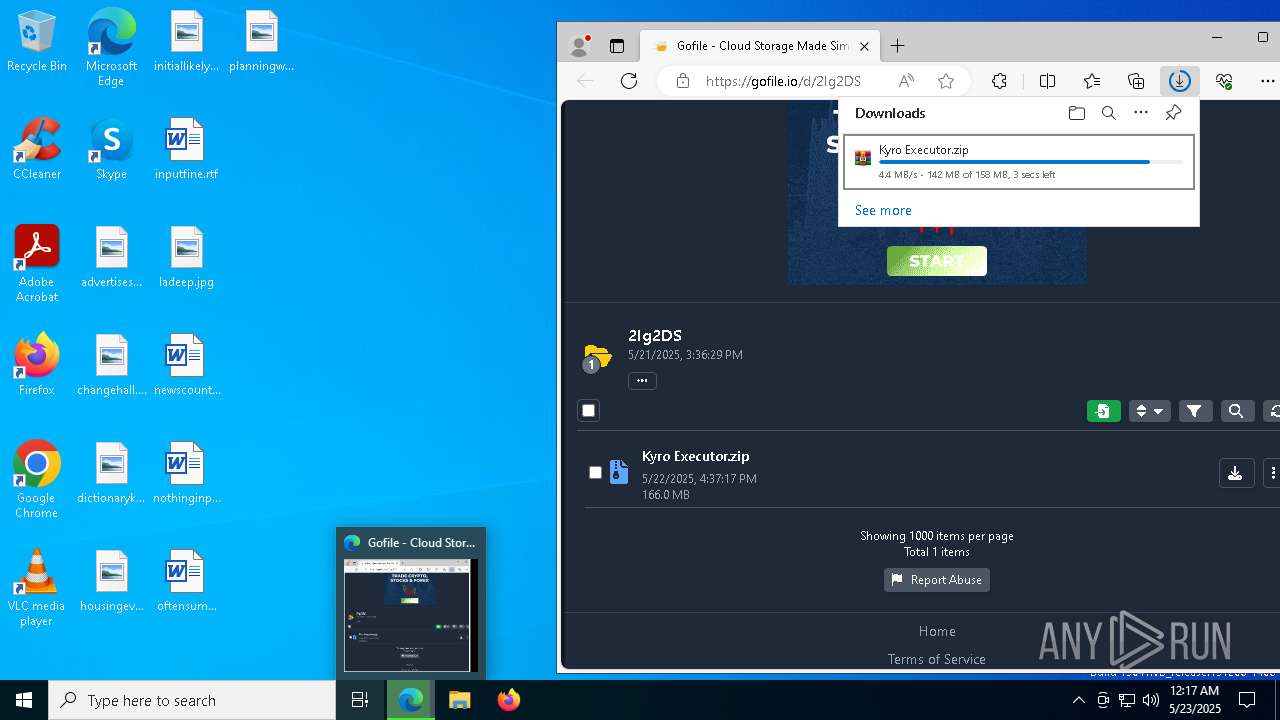The height and width of the screenshot is (720, 1280).
Task: Open Edge settings and more menu
Action: click(x=1268, y=81)
